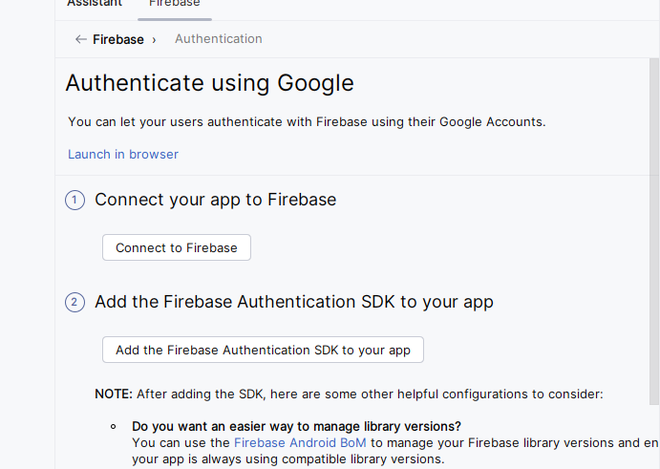Click Add the Firebase Authentication SDK button
The height and width of the screenshot is (469, 660).
263,350
